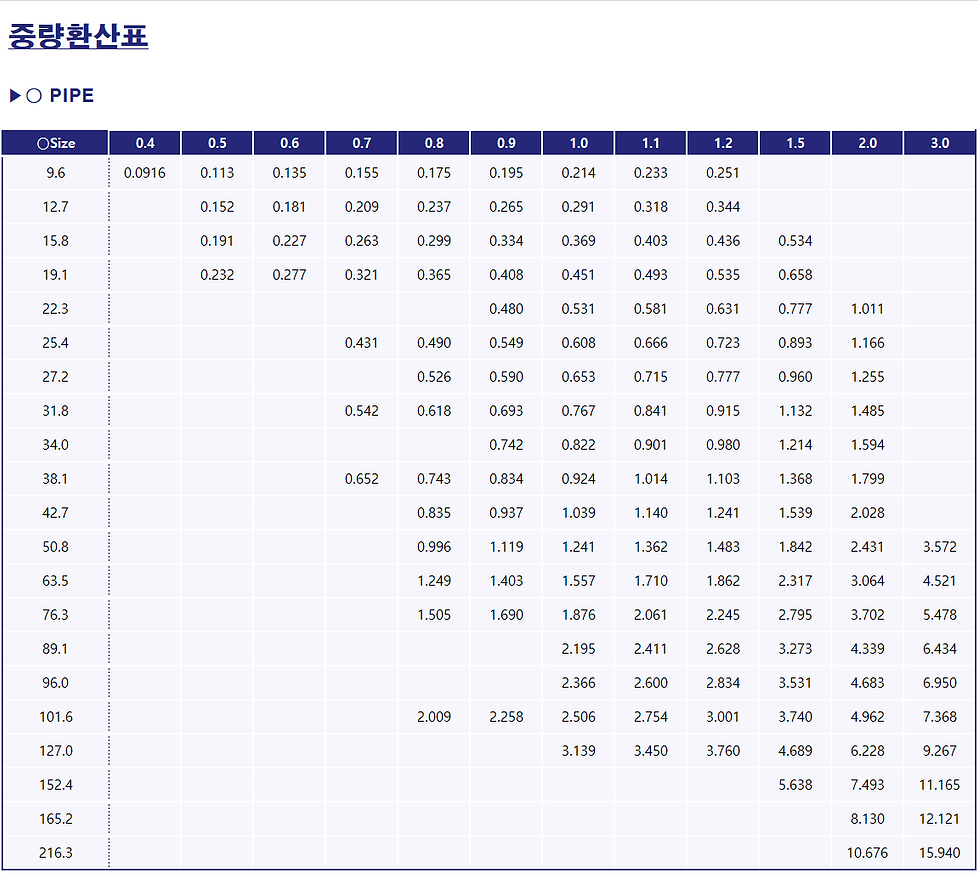This screenshot has height=873, width=978.
Task: Select the 0.152 weight value
Action: click(217, 207)
